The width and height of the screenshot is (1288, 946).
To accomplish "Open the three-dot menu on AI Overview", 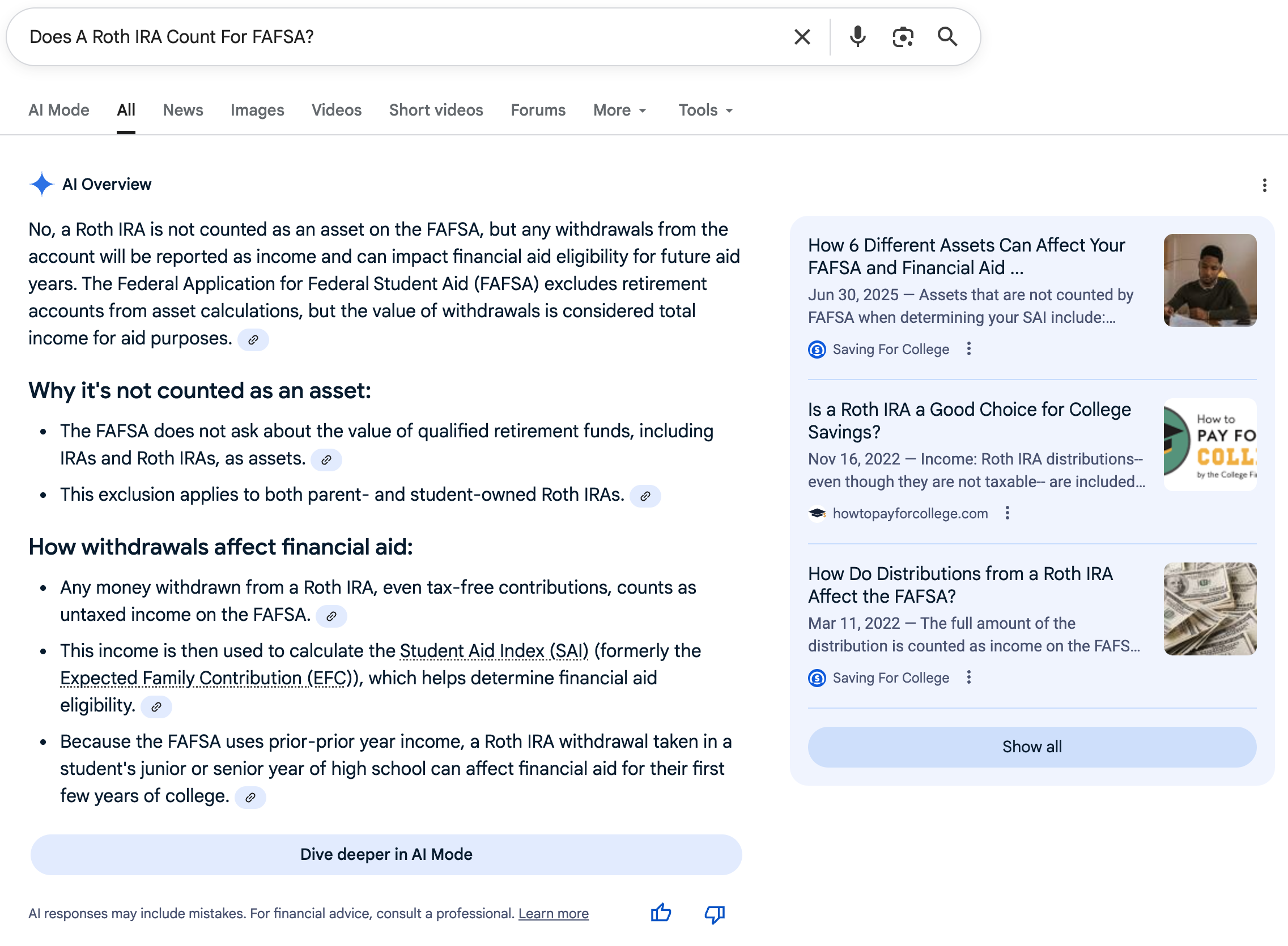I will [1264, 185].
